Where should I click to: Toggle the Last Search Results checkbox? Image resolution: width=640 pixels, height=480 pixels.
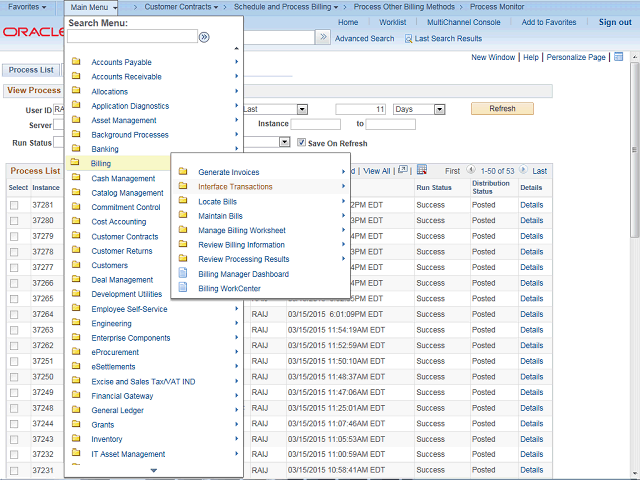(409, 38)
